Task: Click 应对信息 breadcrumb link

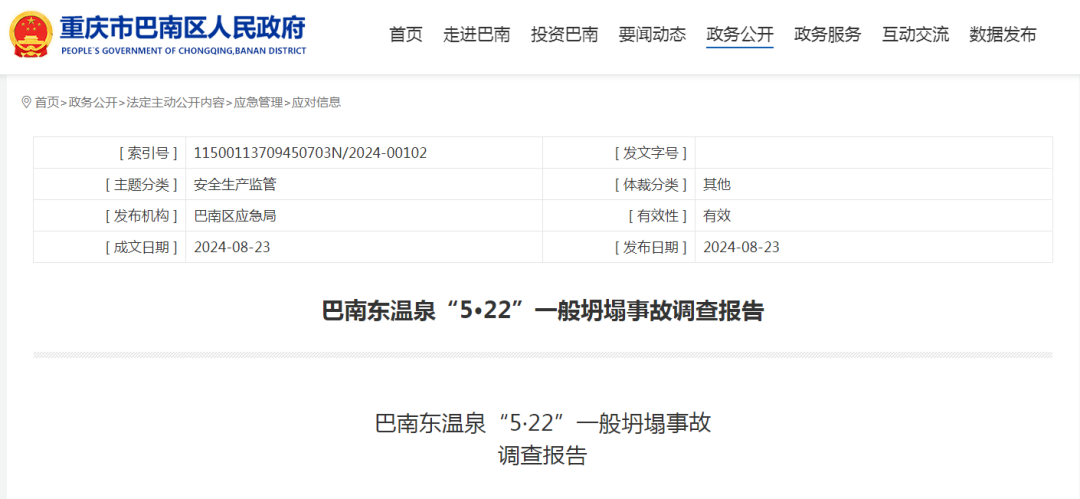Action: tap(316, 102)
